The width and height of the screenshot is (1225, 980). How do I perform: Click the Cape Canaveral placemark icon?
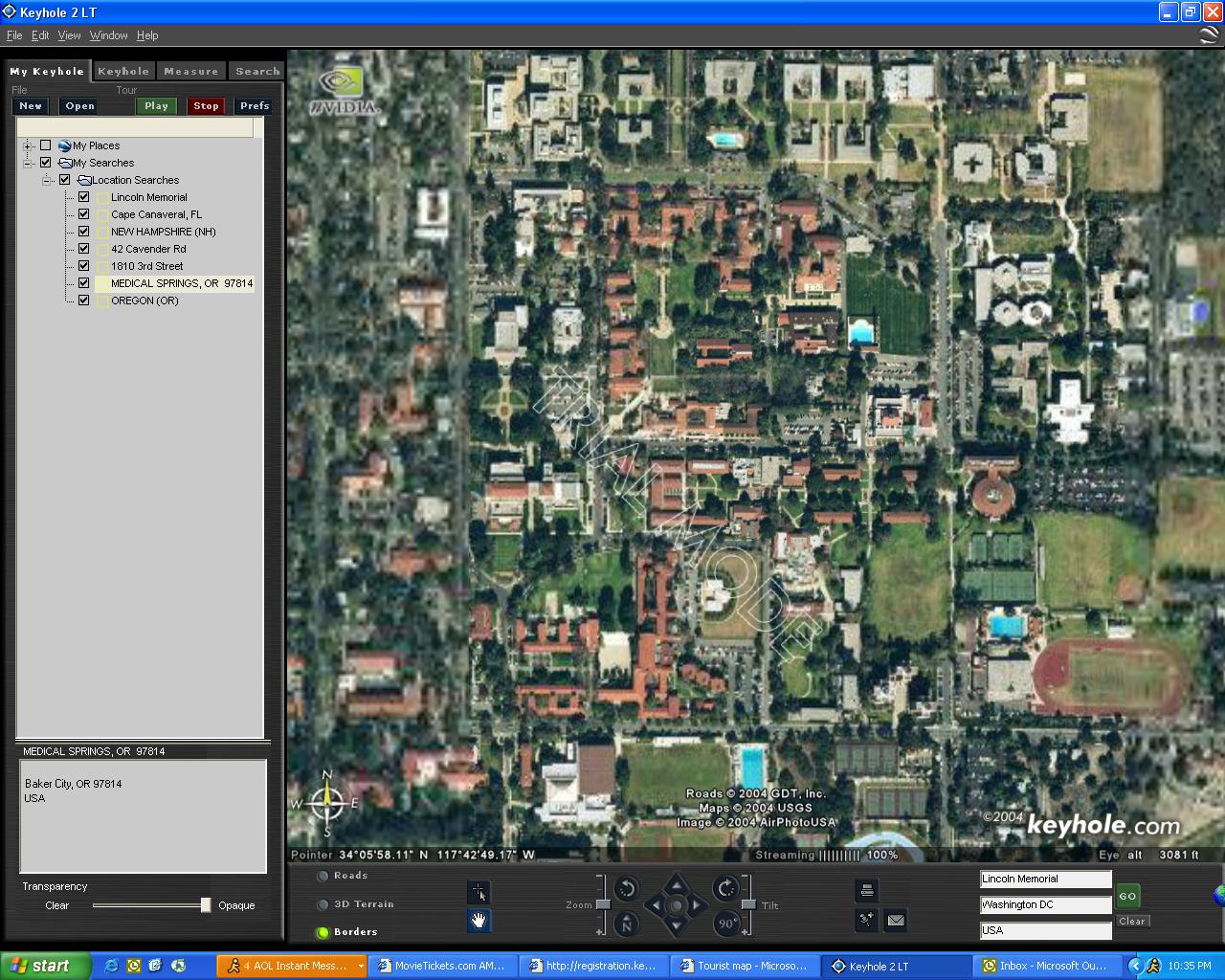coord(102,214)
